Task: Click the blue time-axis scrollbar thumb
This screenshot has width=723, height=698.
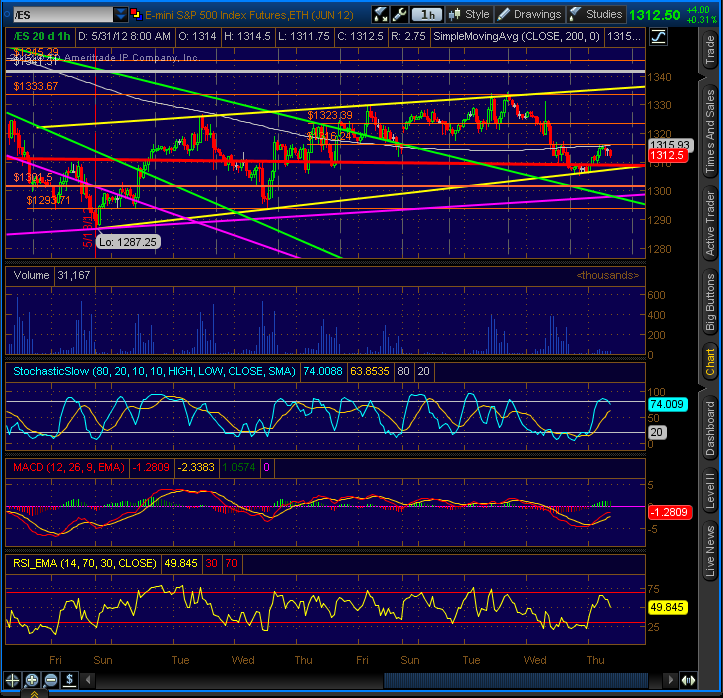Action: click(516, 680)
